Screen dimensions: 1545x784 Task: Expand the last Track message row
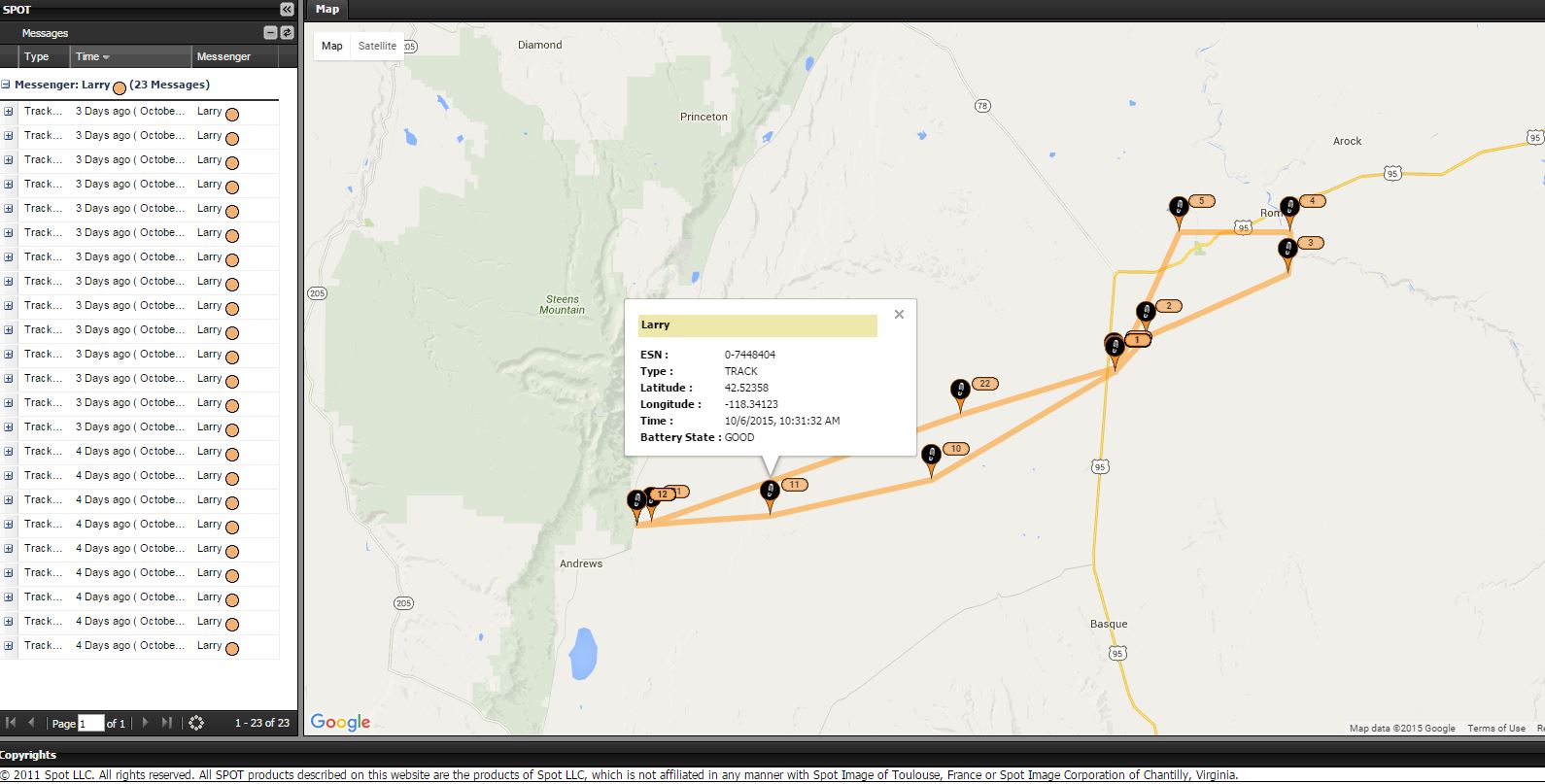click(x=9, y=646)
